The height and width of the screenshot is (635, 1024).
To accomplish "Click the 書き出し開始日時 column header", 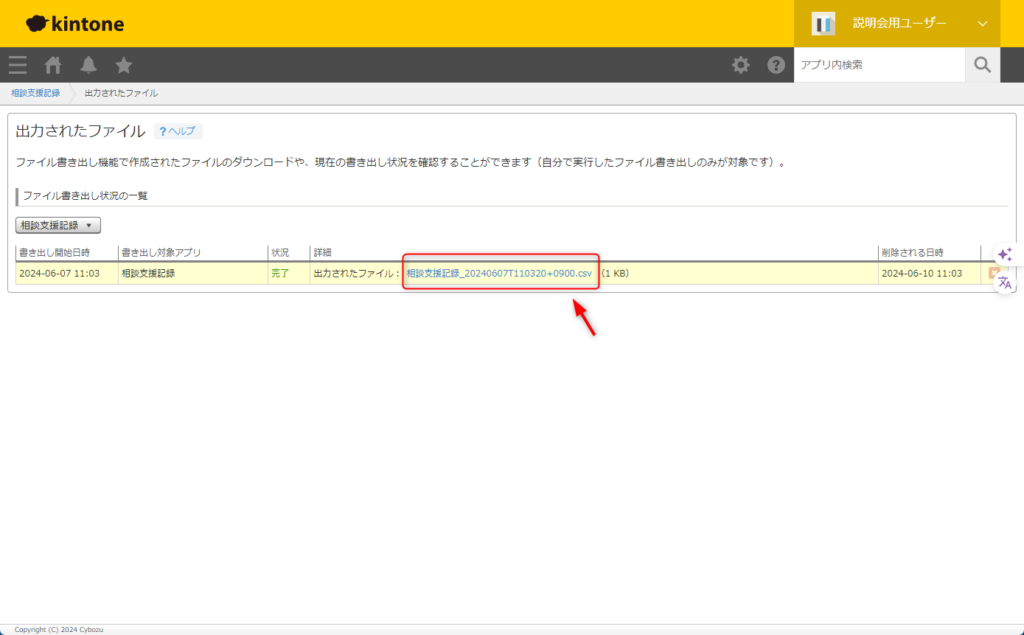I will (x=55, y=252).
